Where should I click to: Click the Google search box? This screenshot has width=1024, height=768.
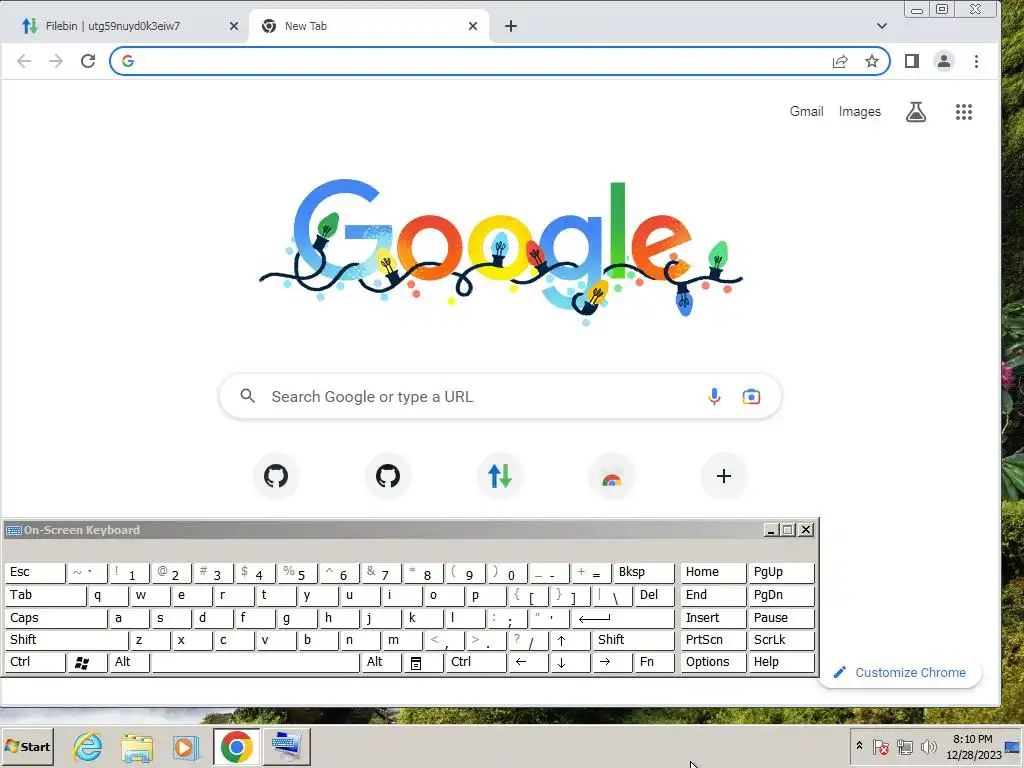500,396
